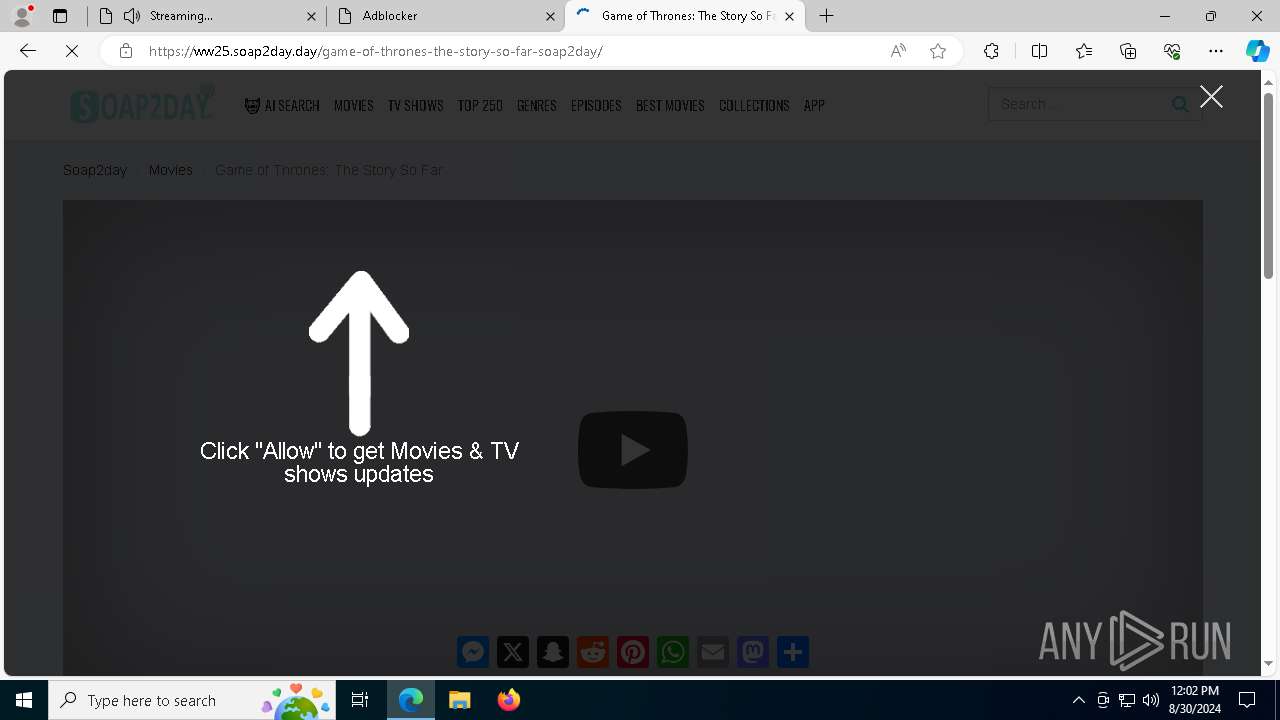The height and width of the screenshot is (720, 1280).
Task: Open Copilot sidebar icon
Action: (1257, 51)
